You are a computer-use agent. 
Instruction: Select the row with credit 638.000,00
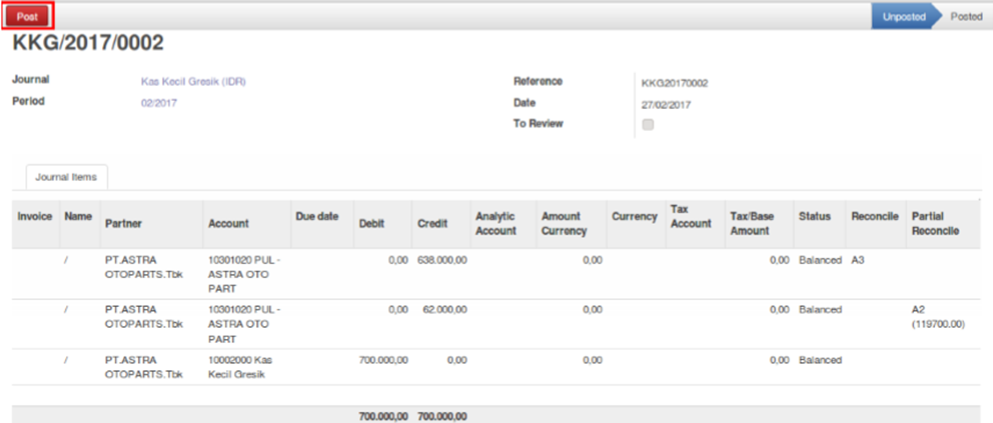pos(441,259)
